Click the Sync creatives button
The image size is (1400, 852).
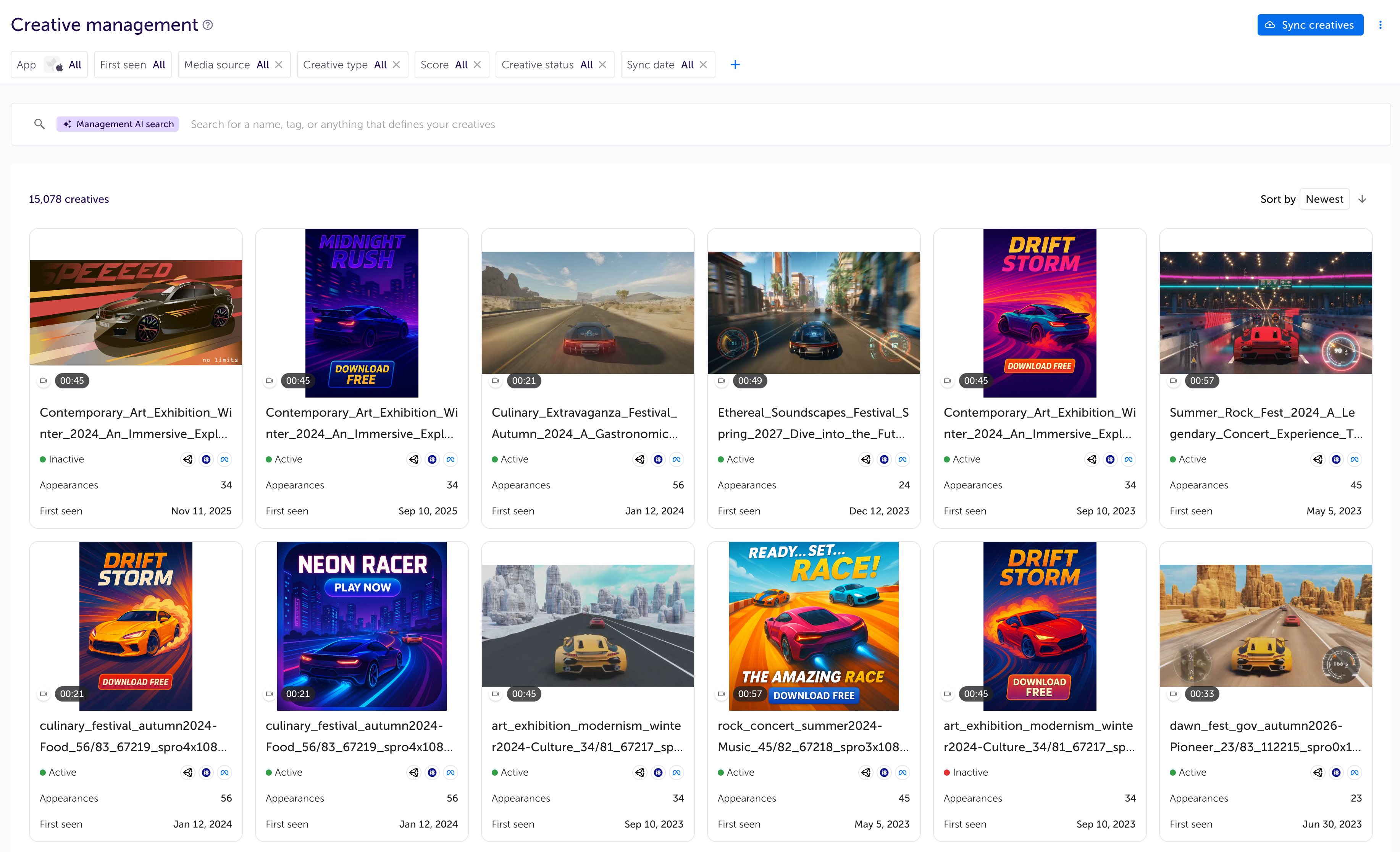[x=1310, y=25]
